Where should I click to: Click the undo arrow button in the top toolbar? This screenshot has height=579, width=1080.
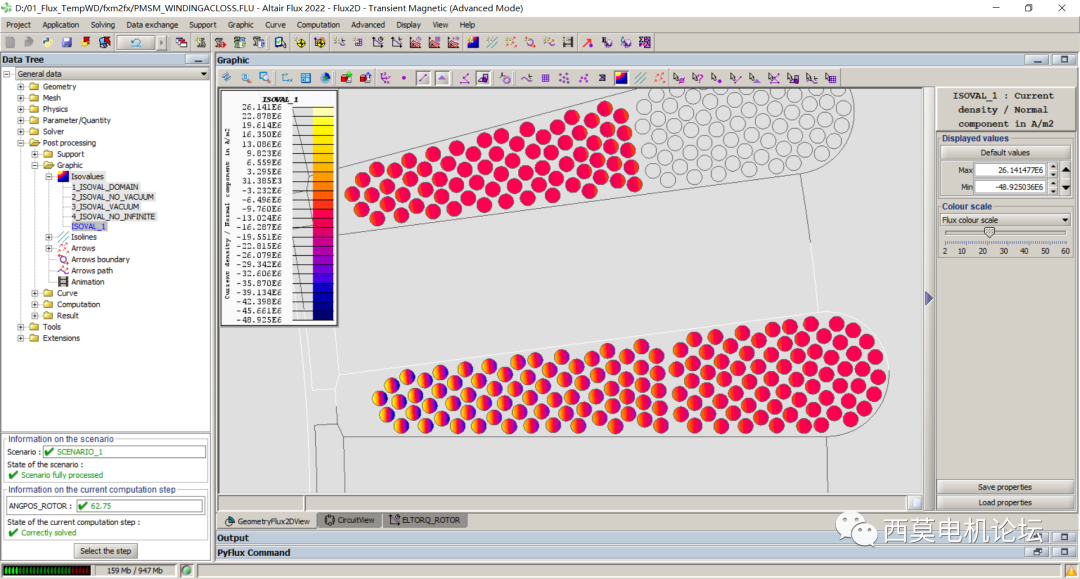[x=135, y=43]
